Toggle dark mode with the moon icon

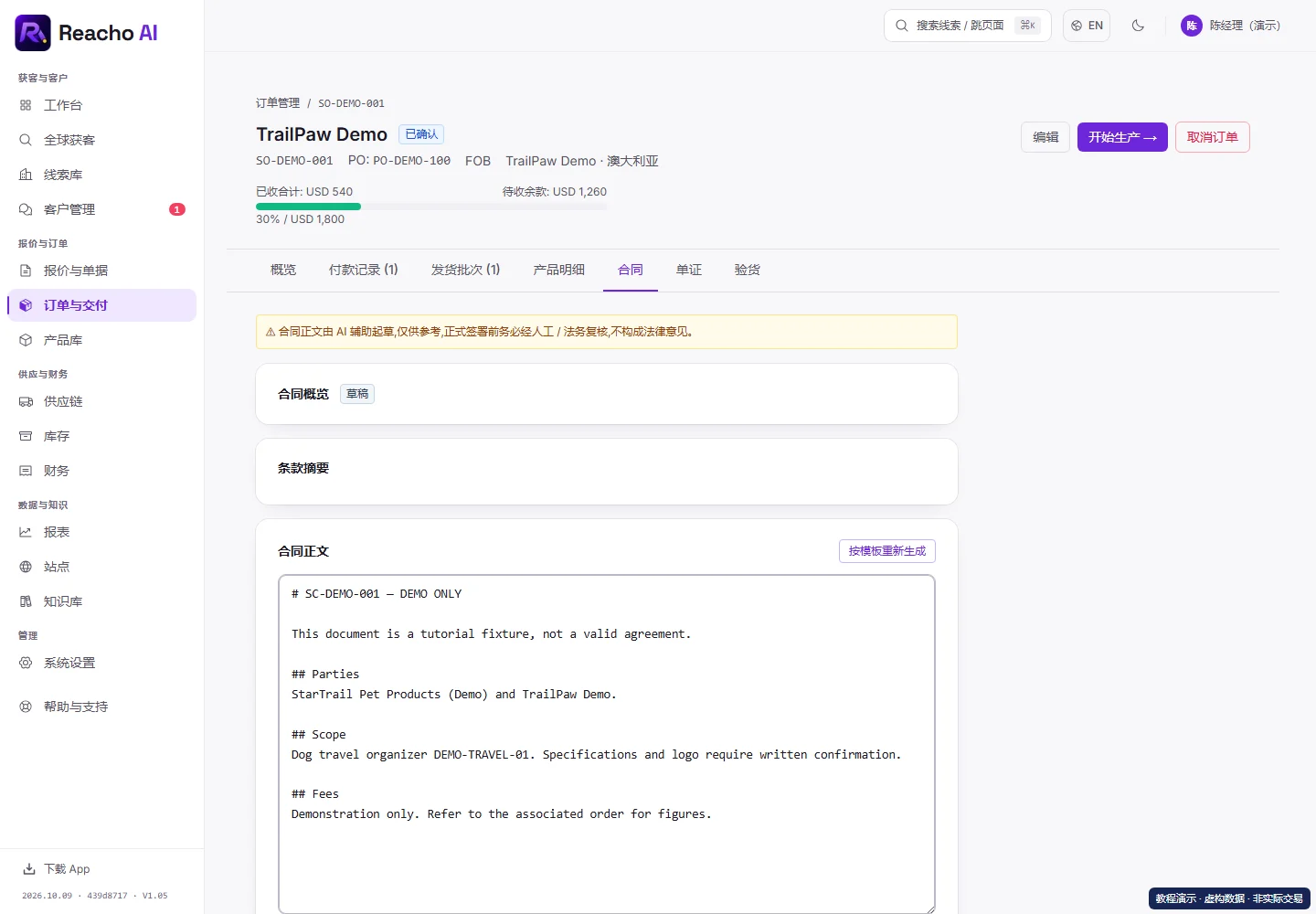tap(1138, 26)
